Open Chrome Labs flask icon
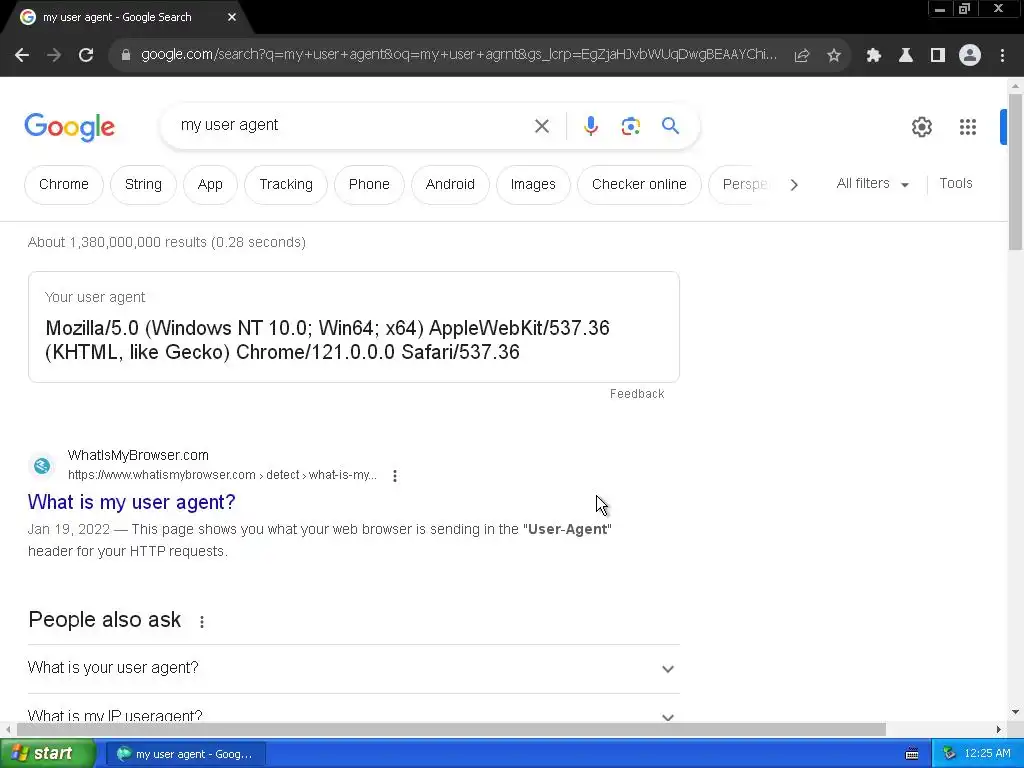The image size is (1024, 768). tap(905, 56)
